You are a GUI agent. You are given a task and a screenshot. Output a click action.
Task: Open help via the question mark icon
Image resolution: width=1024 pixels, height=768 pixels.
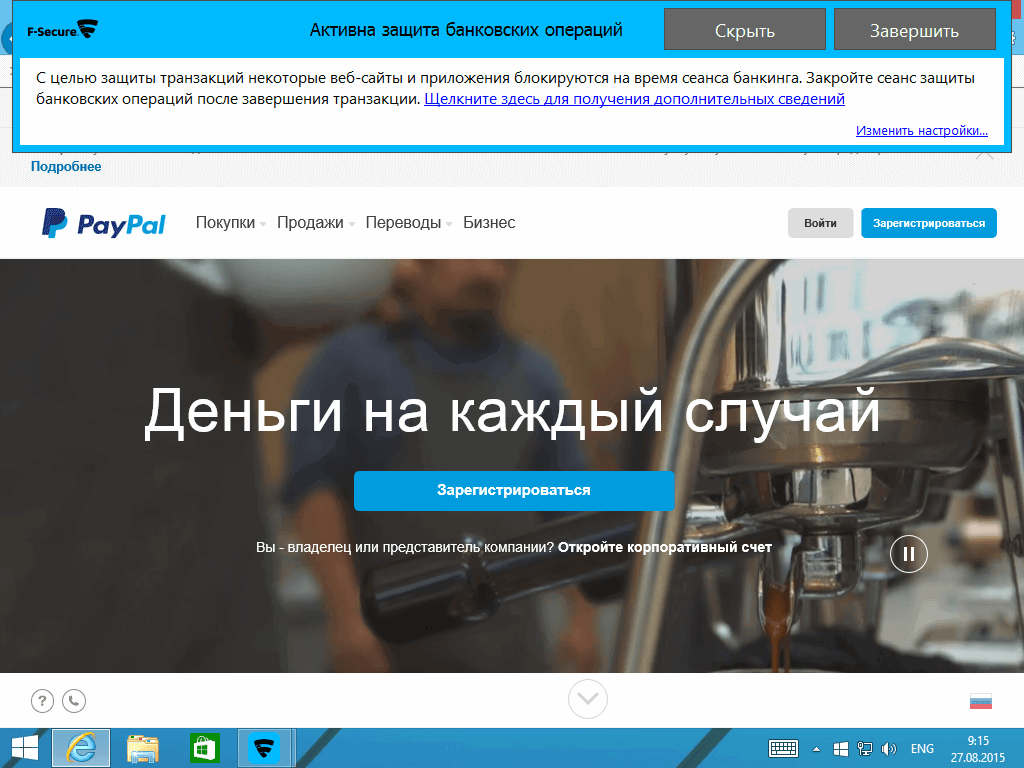(42, 700)
